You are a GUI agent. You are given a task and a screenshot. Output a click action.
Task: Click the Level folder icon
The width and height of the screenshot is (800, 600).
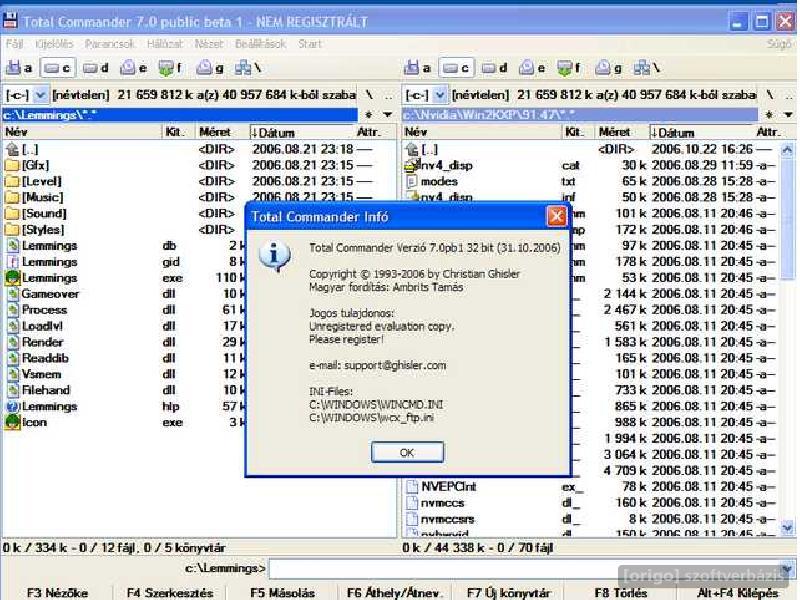[12, 181]
